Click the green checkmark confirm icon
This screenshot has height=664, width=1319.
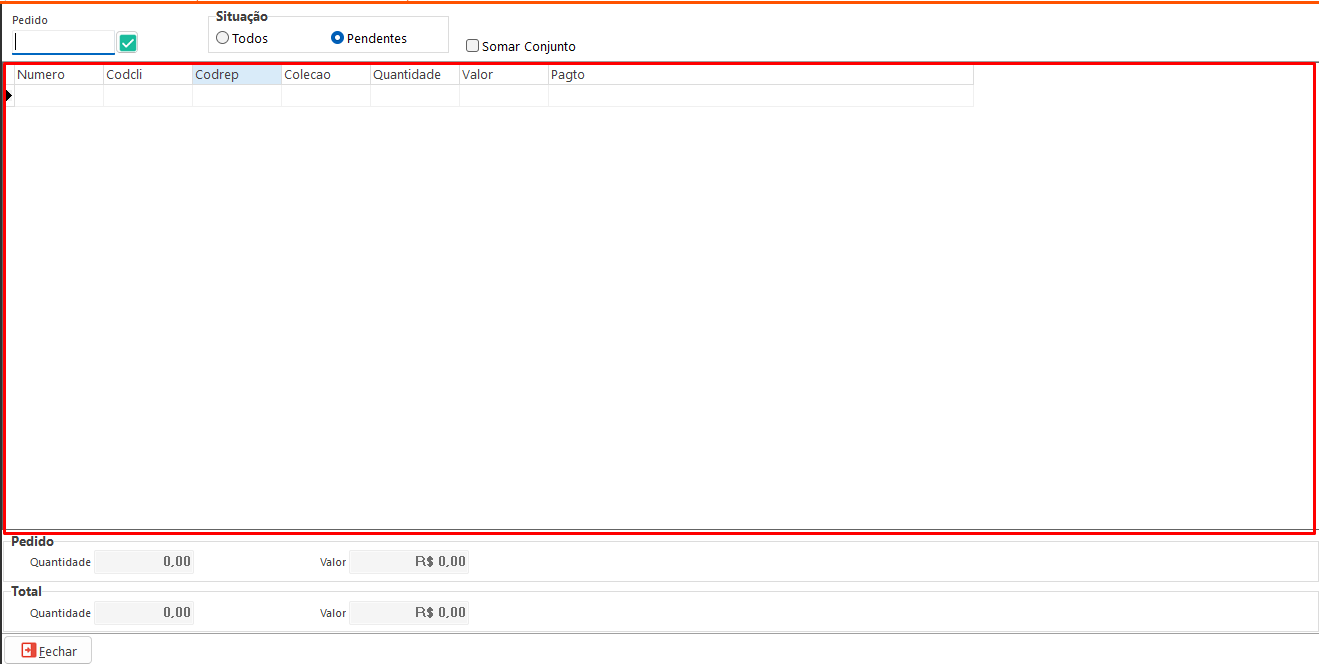pyautogui.click(x=127, y=43)
